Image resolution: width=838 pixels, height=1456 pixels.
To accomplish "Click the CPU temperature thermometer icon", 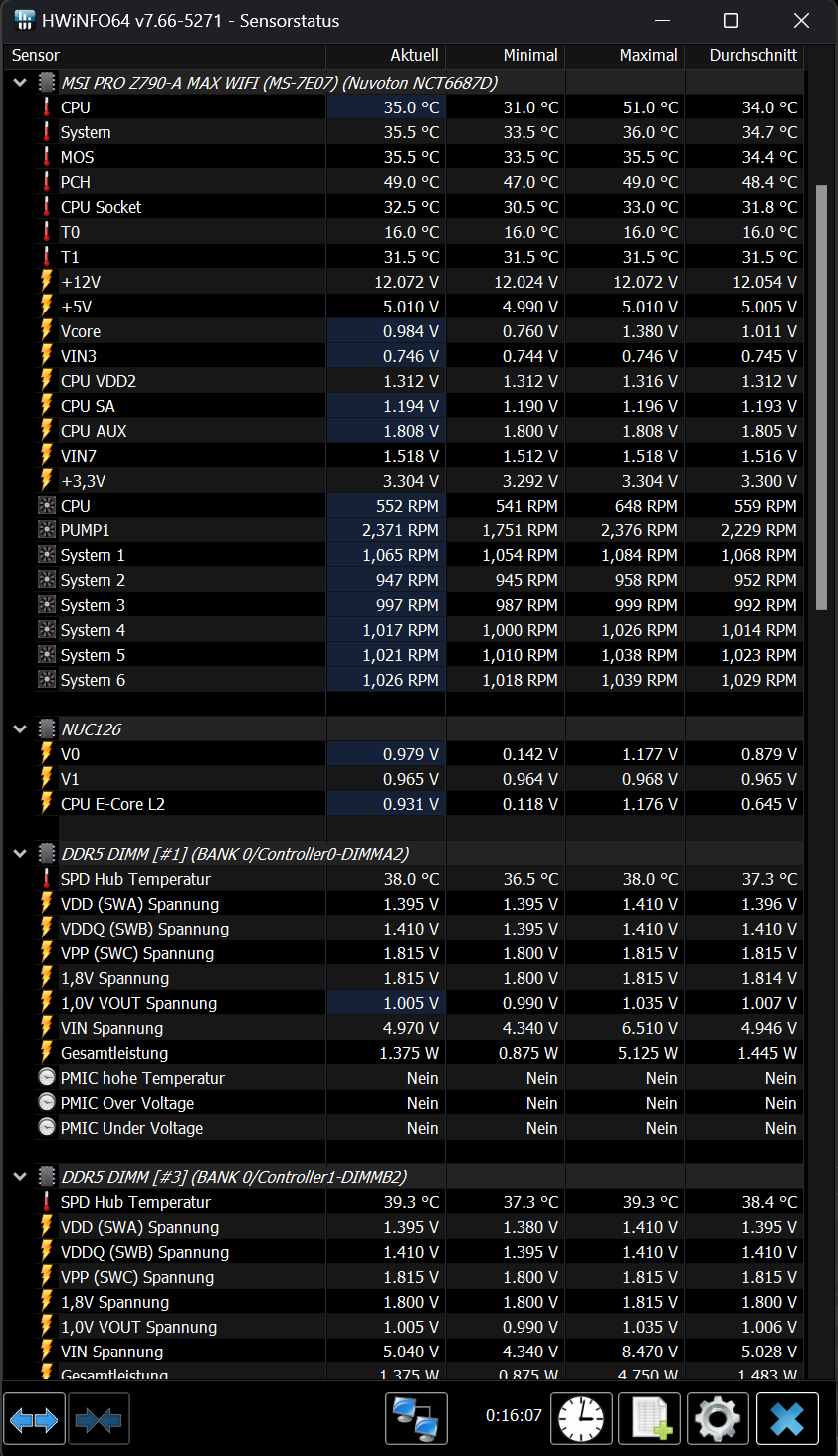I will pos(47,107).
